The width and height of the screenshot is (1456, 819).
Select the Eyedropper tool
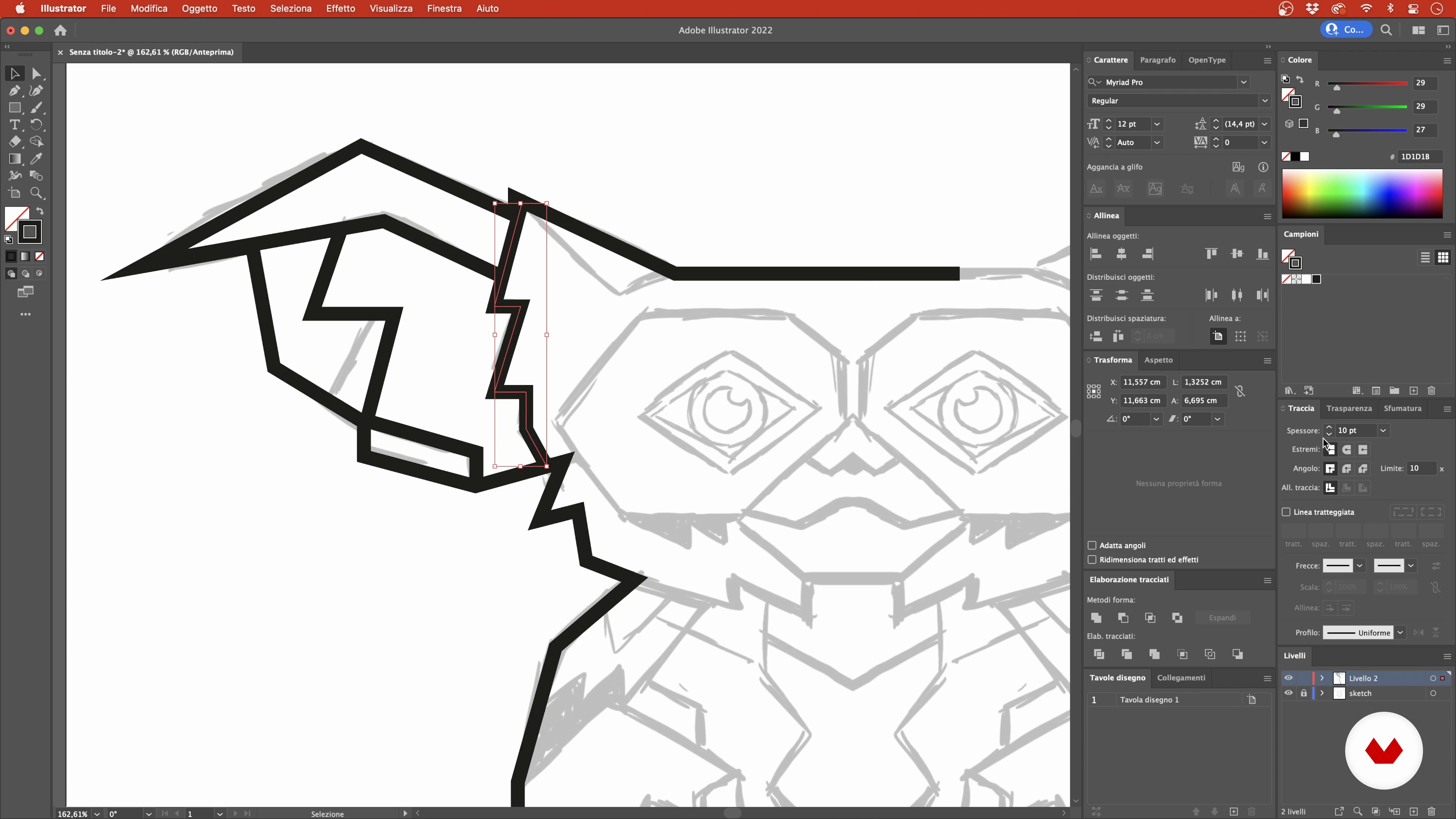[x=37, y=159]
